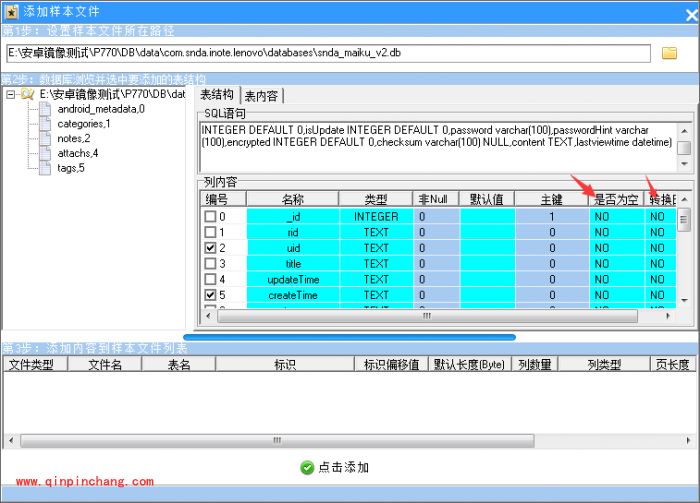Click the column list horizontal scrollbar thumb
This screenshot has height=503, width=700.
click(424, 316)
